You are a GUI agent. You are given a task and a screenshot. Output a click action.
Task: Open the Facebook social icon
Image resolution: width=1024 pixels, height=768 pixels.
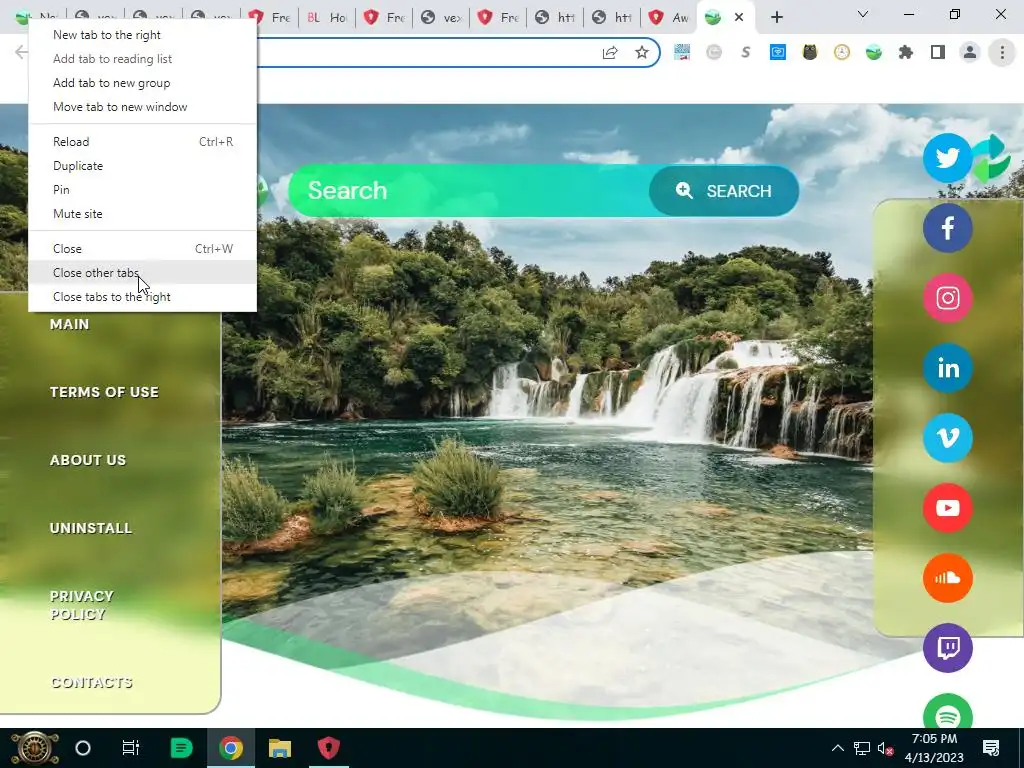tap(947, 228)
